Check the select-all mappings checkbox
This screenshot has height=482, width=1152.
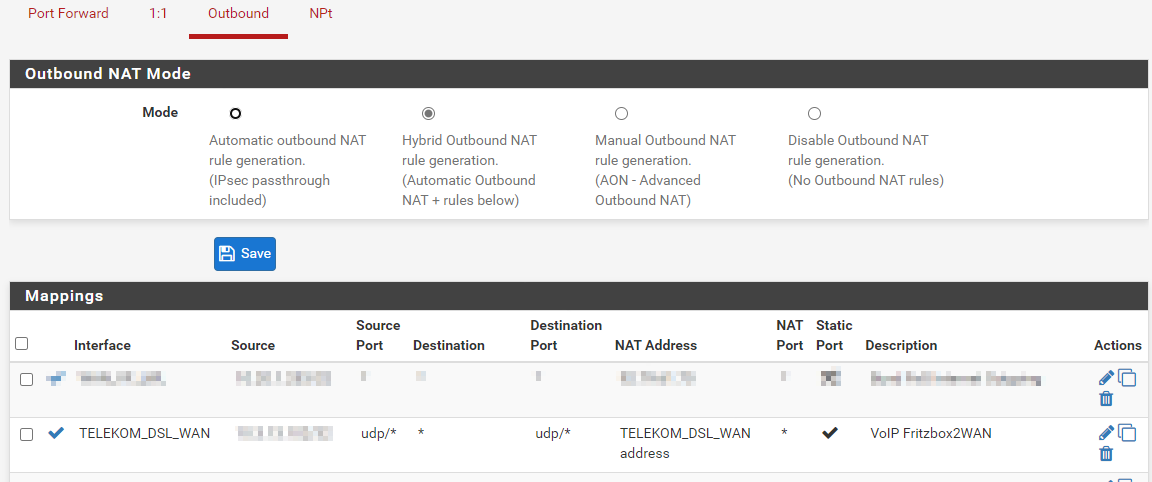[22, 344]
